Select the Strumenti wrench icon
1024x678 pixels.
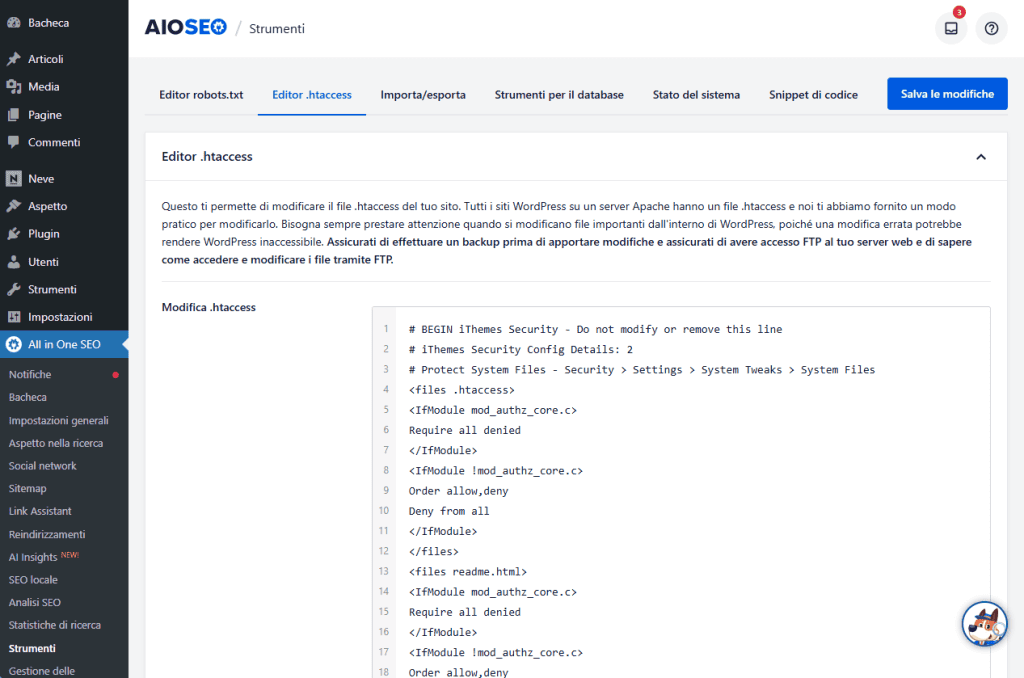point(12,289)
